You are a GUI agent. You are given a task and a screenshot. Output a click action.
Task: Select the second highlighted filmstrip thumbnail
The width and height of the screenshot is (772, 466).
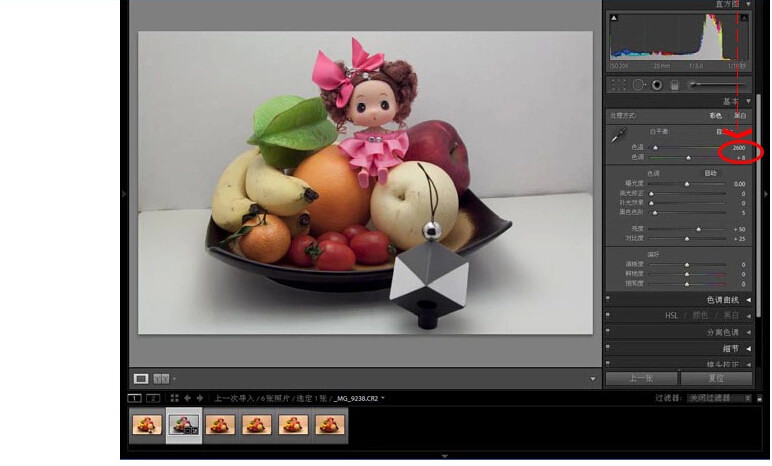click(x=184, y=425)
